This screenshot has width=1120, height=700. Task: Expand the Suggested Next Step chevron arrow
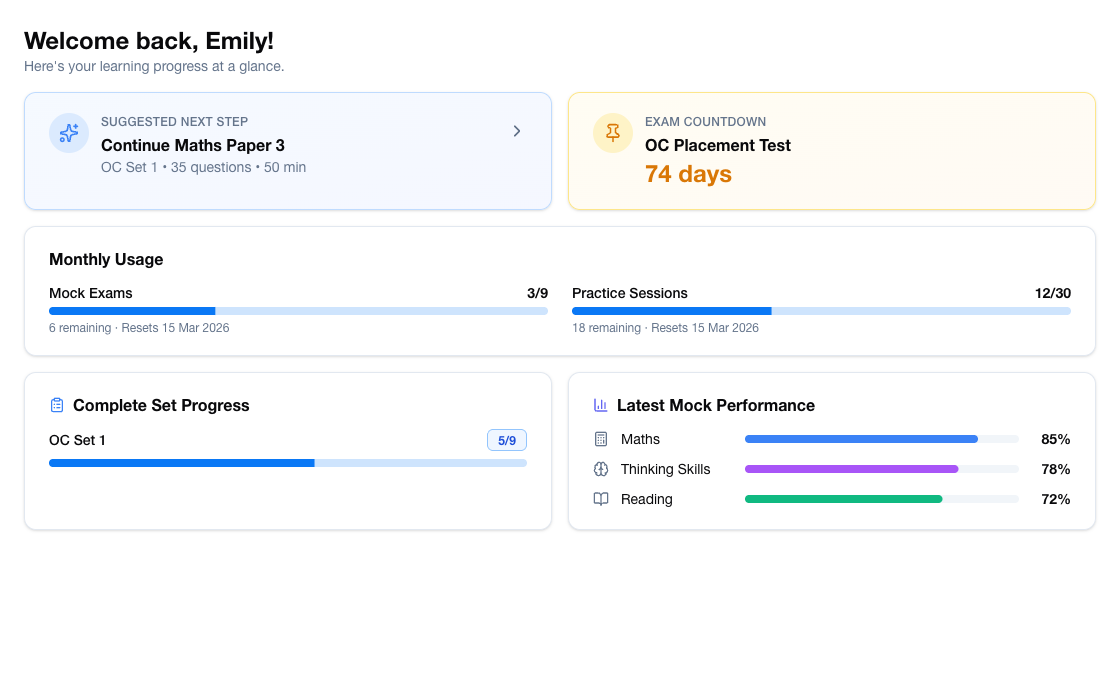coord(517,131)
